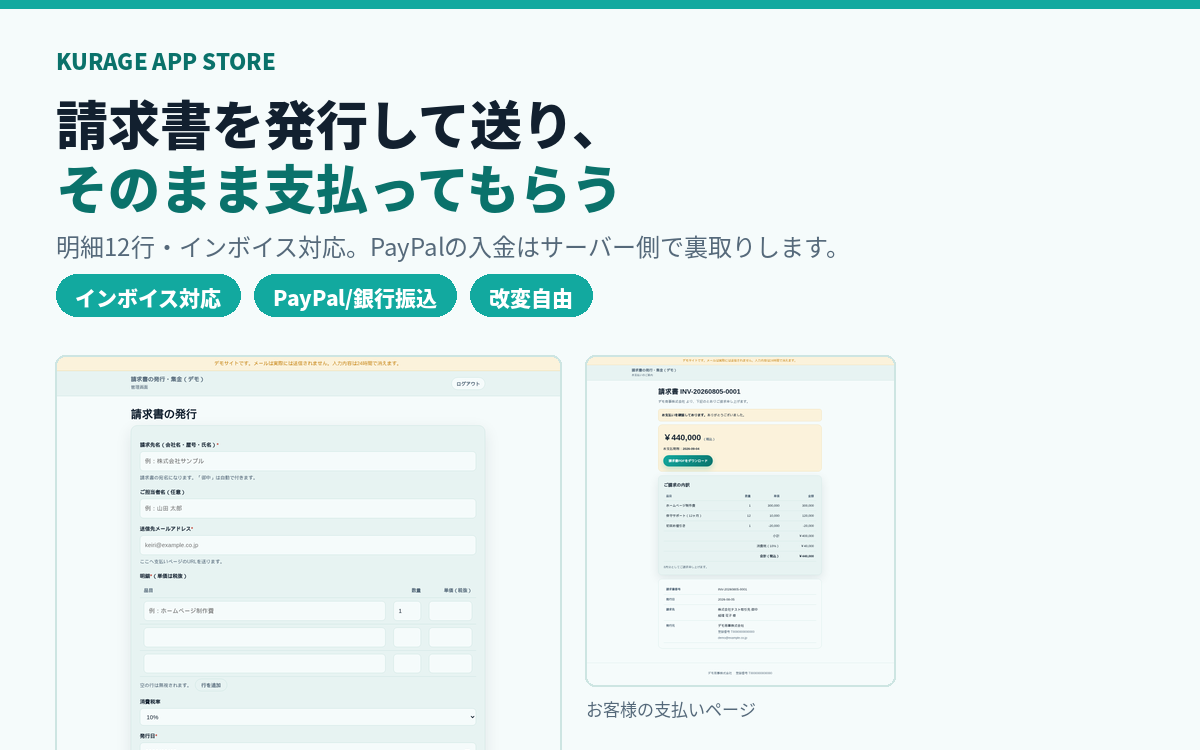Viewport: 1200px width, 750px height.
Task: Click the ¥440,000 total amount
Action: click(x=683, y=437)
